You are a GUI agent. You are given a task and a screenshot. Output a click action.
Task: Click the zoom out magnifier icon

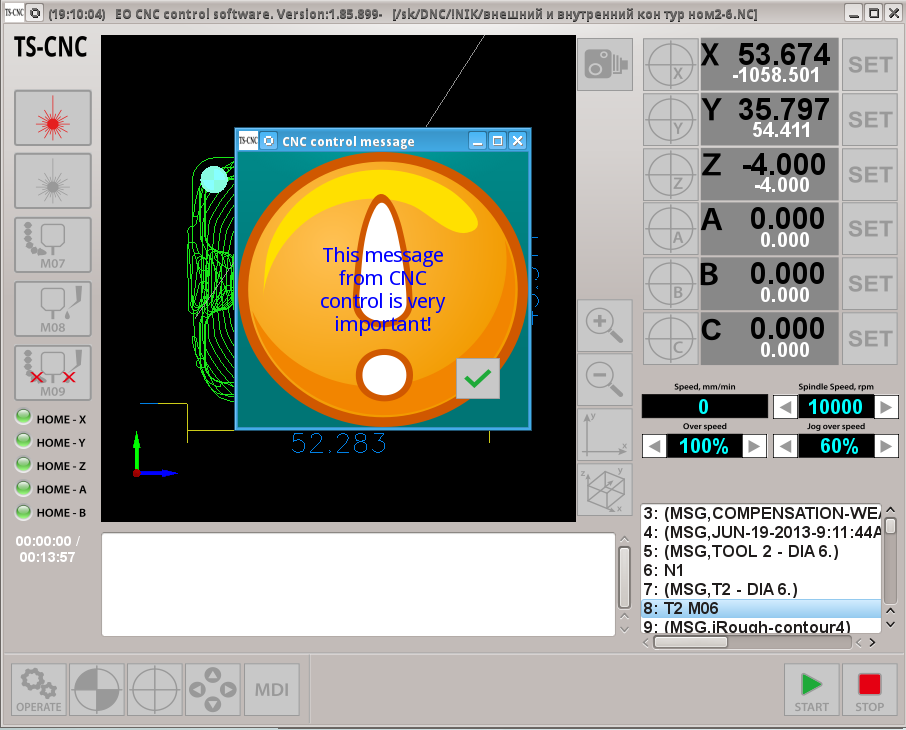[x=605, y=379]
